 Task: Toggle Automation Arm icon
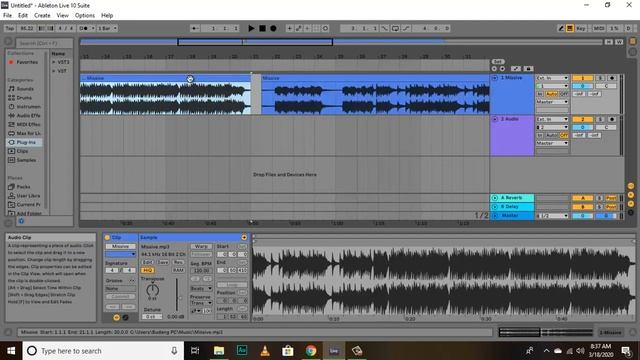[298, 28]
